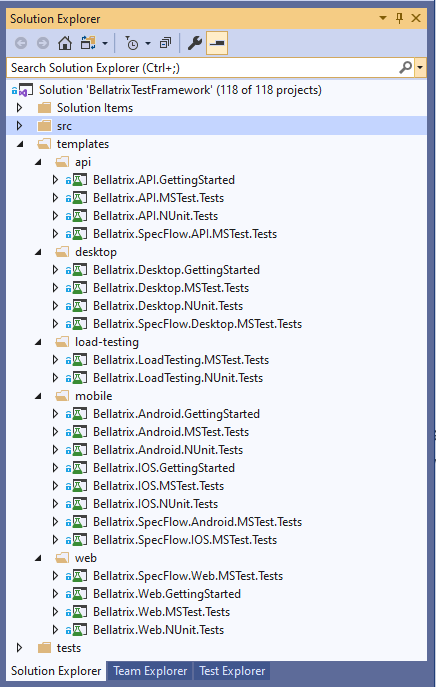Click the Bellatrix.API.GettingStarted project icon
This screenshot has width=436, height=687.
click(79, 180)
